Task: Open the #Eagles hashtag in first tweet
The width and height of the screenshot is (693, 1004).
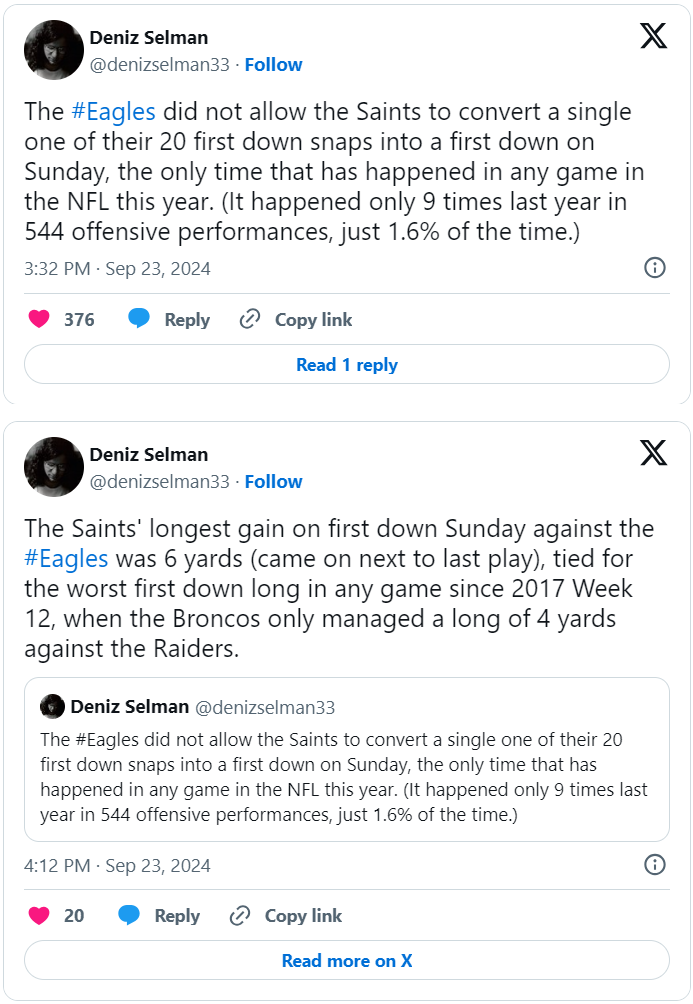Action: (x=113, y=111)
